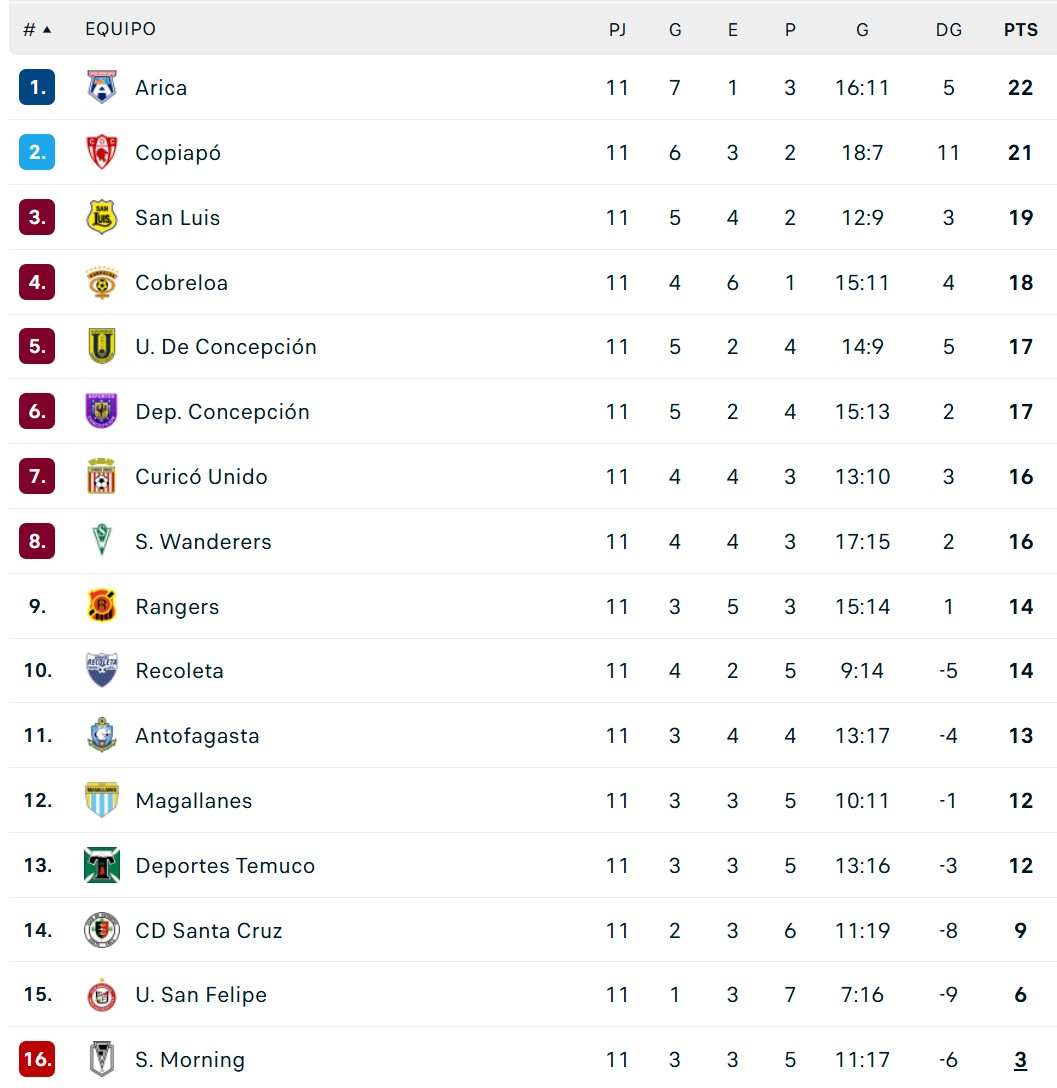Click the Cobreloa team emblem
The width and height of the screenshot is (1057, 1088).
[101, 282]
